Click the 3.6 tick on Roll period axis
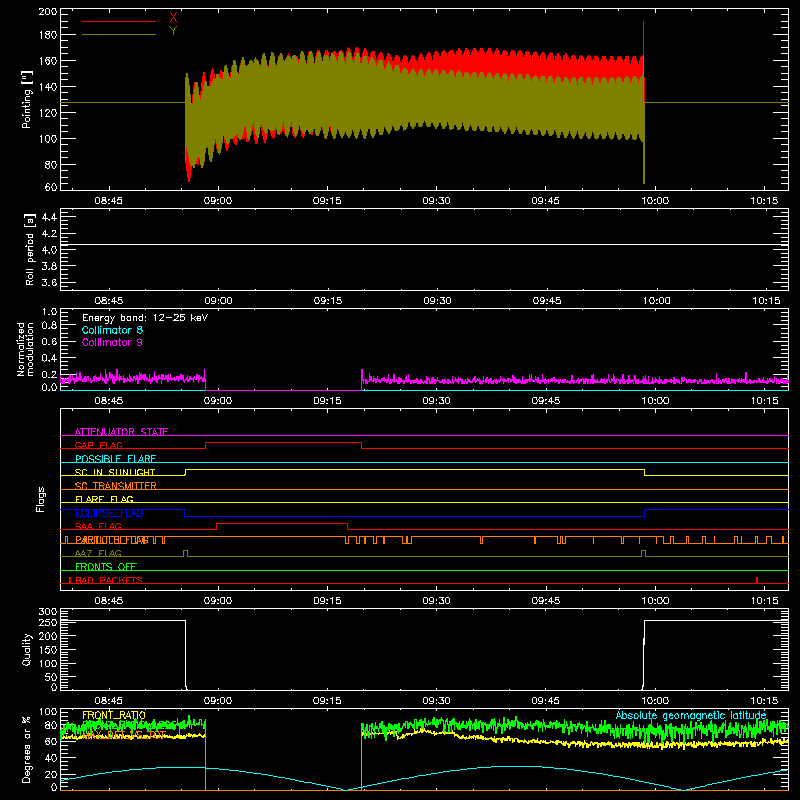This screenshot has width=800, height=800. click(x=48, y=283)
